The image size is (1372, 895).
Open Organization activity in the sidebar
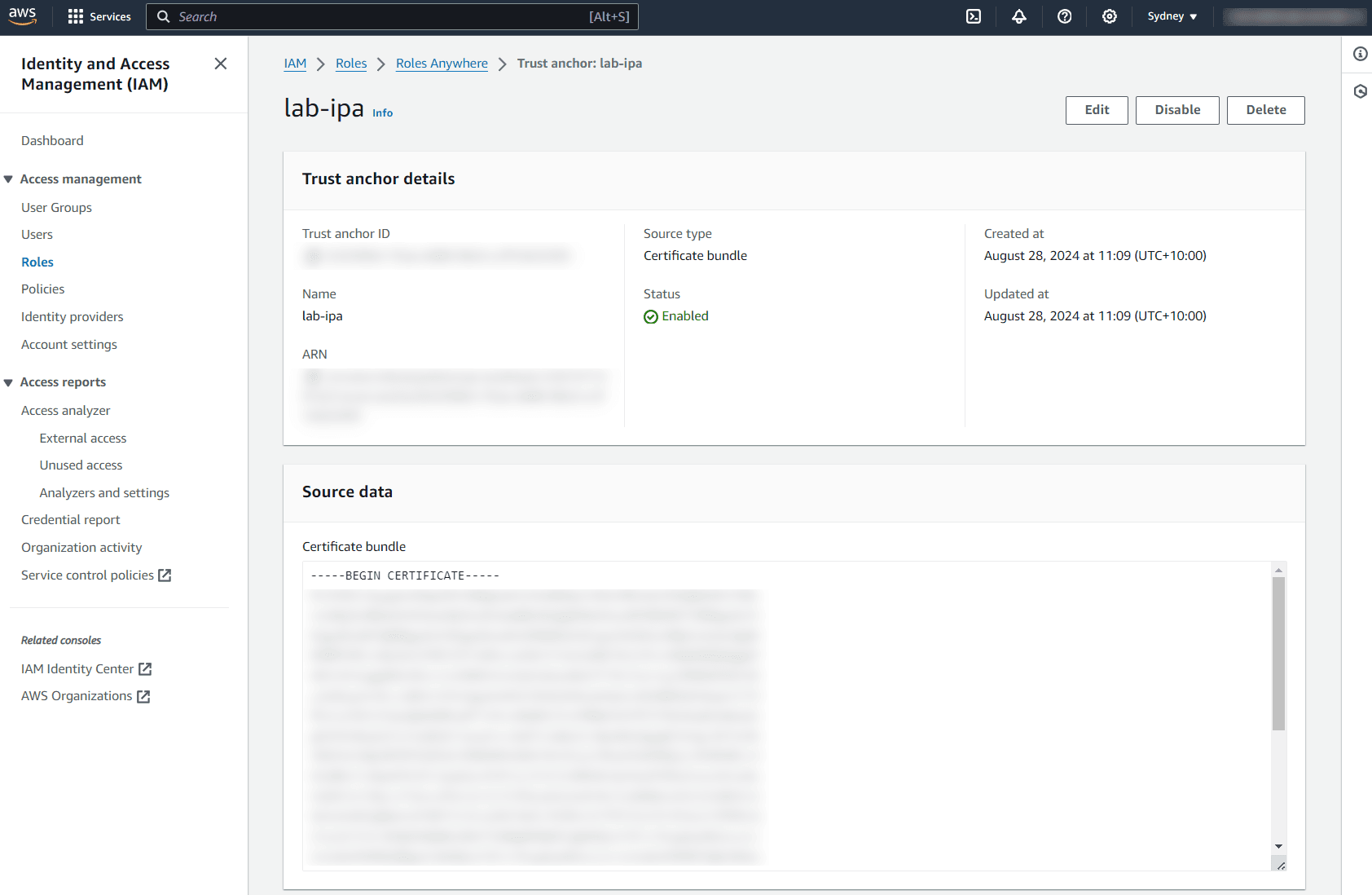click(81, 548)
